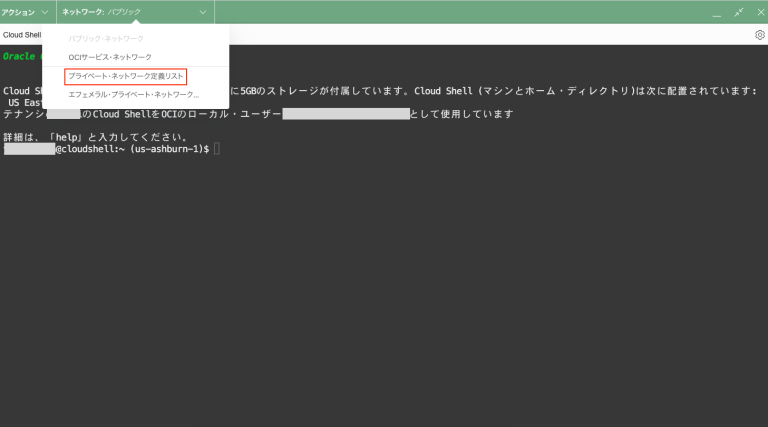
Task: Open プライベート・ネットワーク定義リスト
Action: tap(126, 76)
